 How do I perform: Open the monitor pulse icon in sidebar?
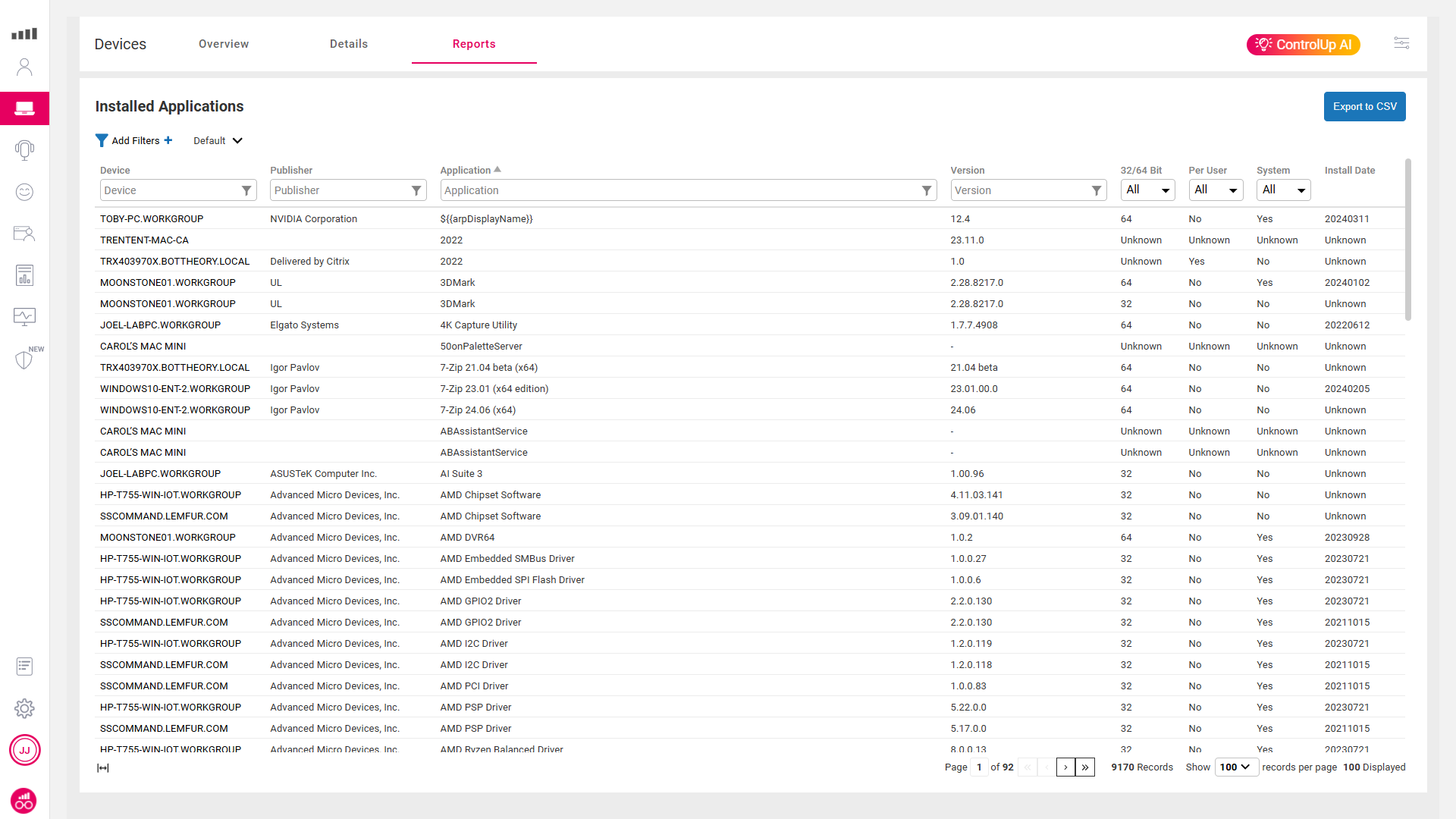pos(24,316)
